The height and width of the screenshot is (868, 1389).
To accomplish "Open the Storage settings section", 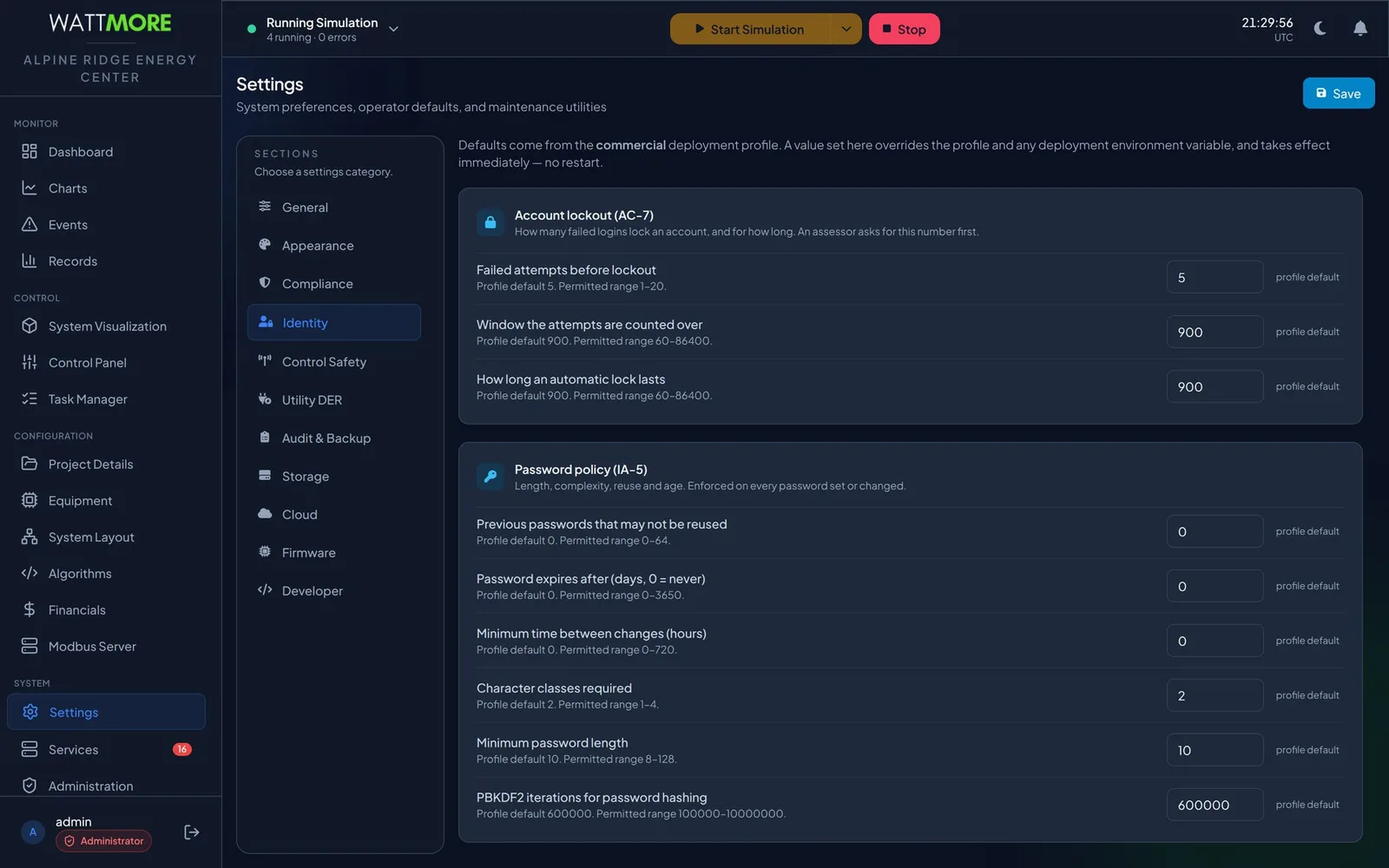I will (334, 477).
